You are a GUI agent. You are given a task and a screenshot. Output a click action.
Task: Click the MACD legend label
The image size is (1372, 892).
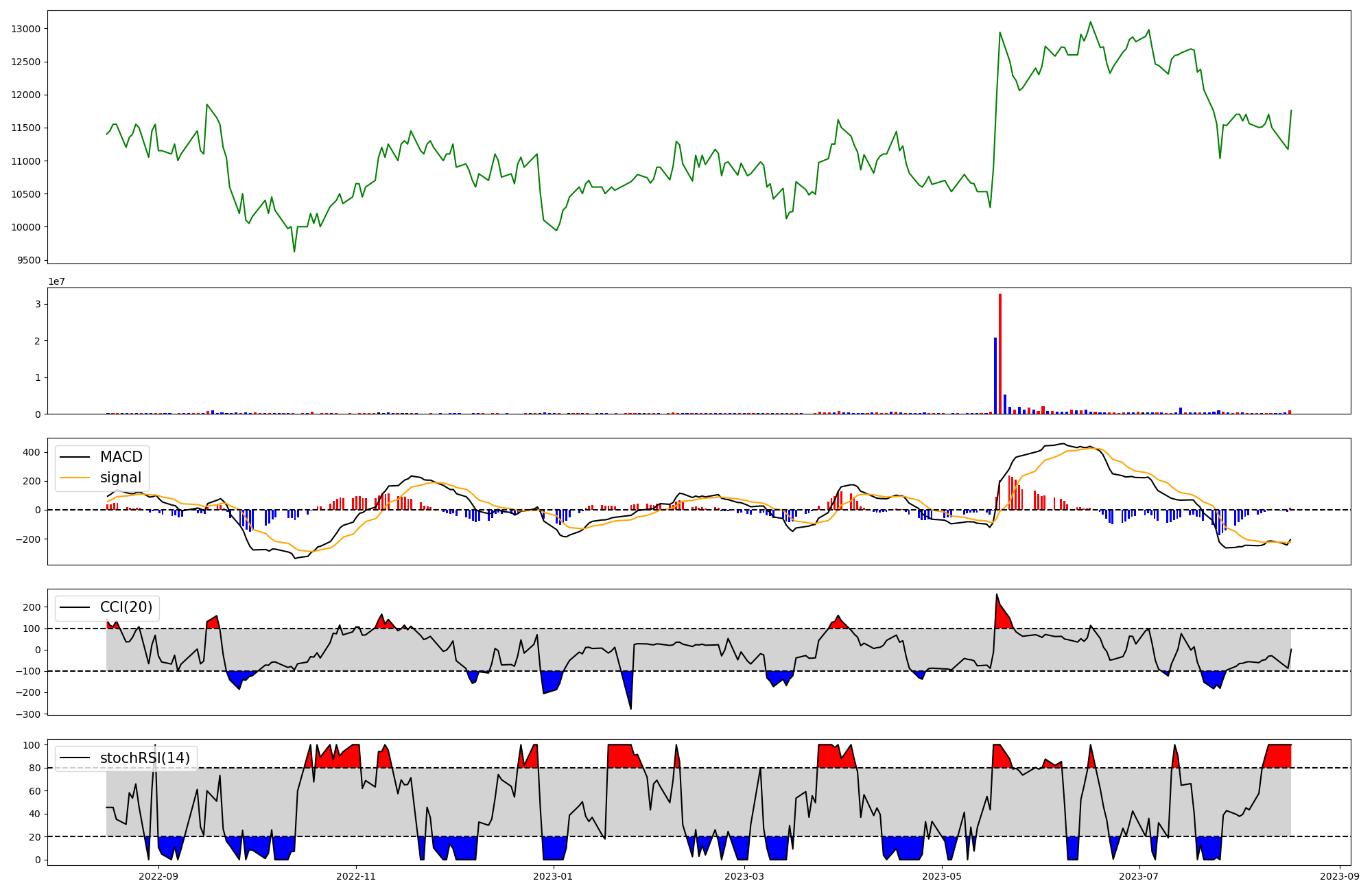121,457
